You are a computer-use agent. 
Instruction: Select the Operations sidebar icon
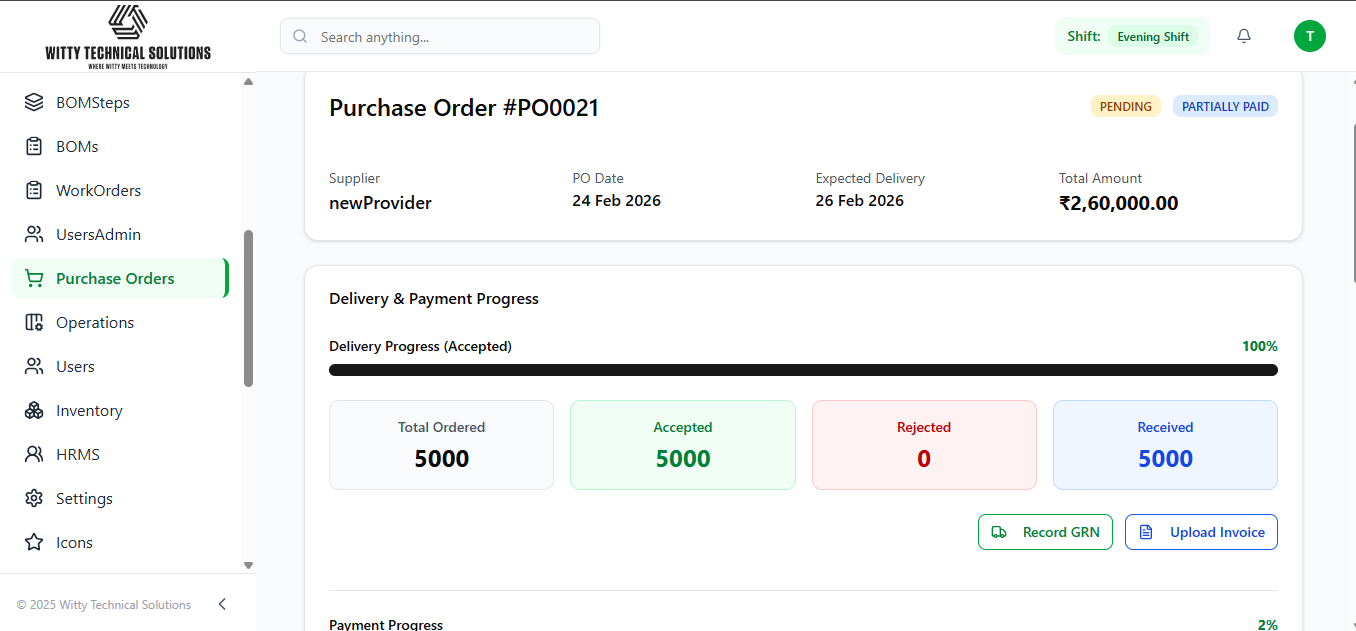[34, 322]
